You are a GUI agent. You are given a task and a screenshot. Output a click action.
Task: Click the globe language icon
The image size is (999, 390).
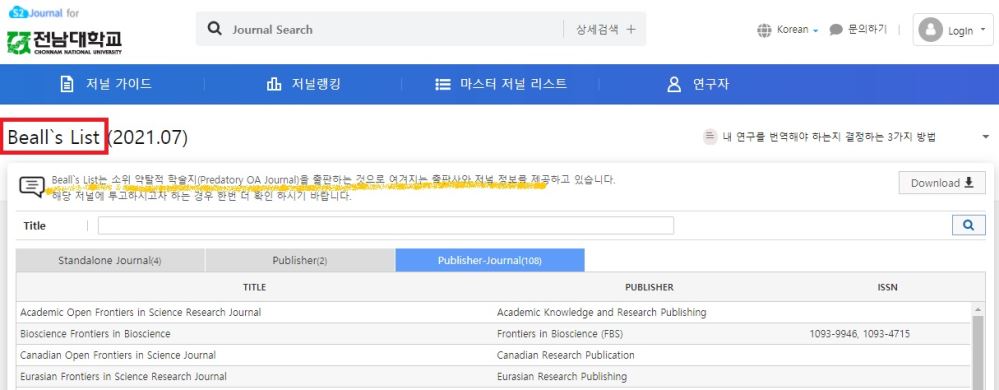point(764,30)
